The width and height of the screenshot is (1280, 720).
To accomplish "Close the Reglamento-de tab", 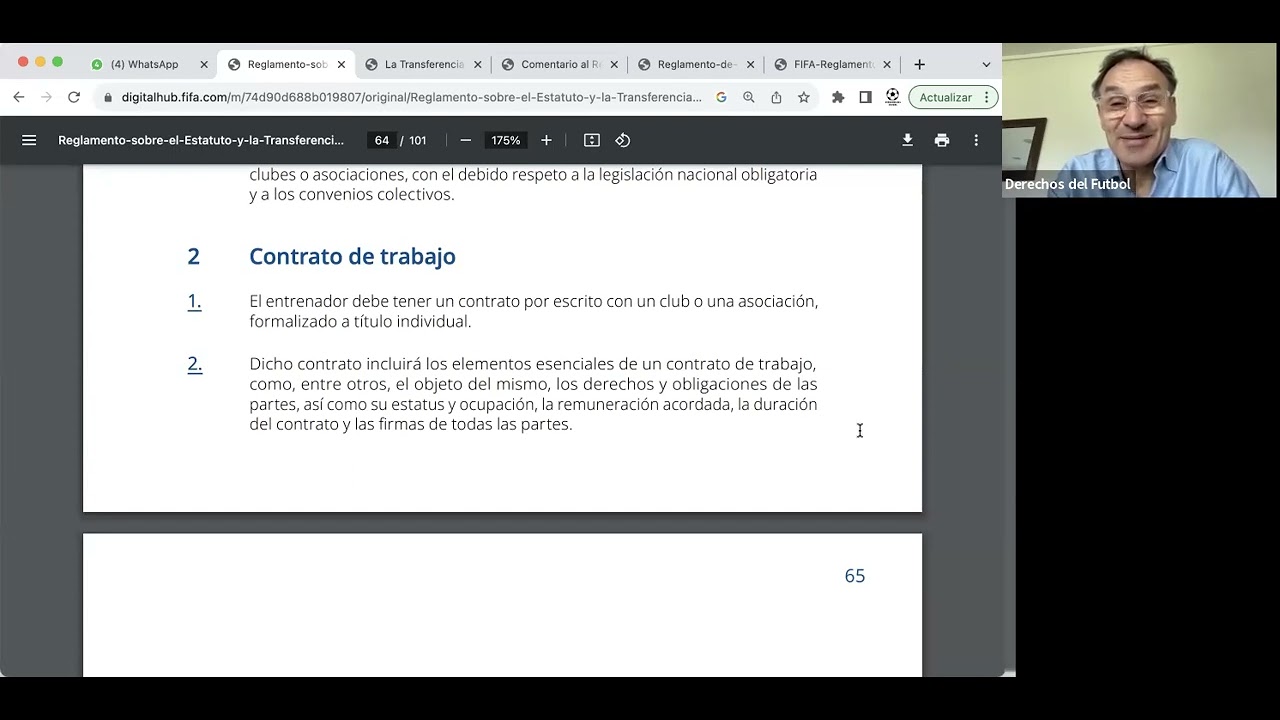I will 751,64.
